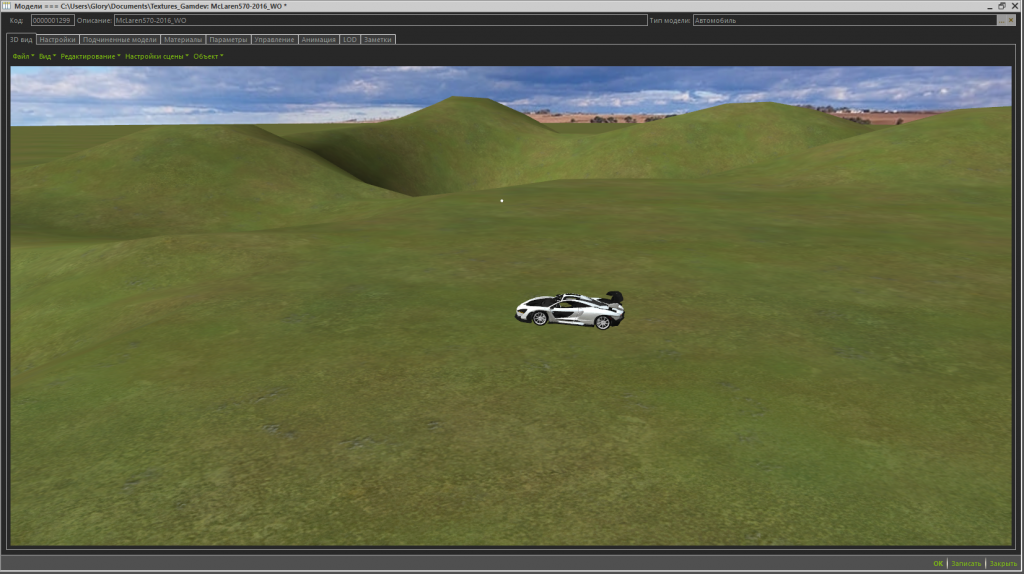Switch to the Настройки tab
This screenshot has width=1024, height=574.
point(57,39)
